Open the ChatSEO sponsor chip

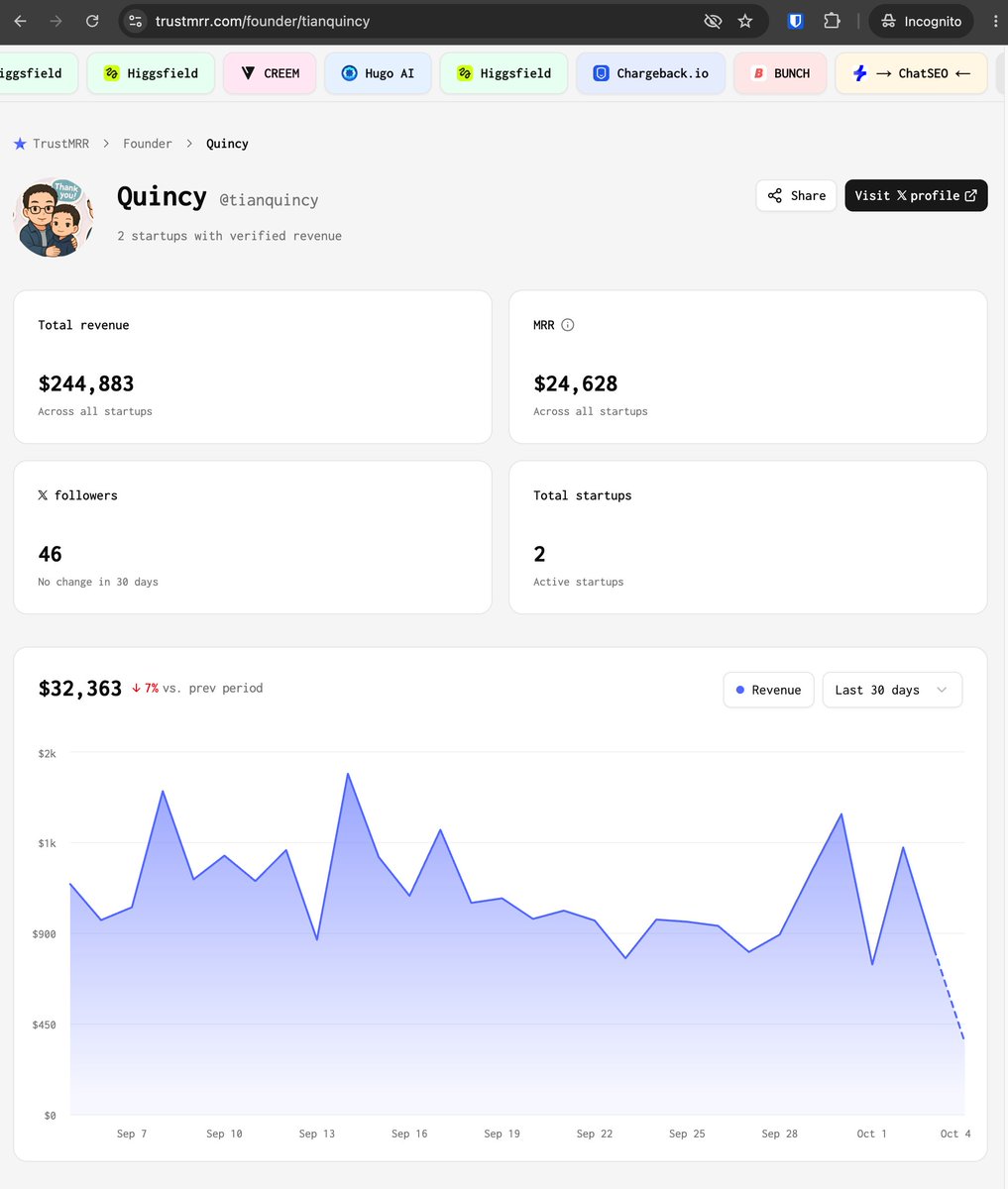coord(912,73)
